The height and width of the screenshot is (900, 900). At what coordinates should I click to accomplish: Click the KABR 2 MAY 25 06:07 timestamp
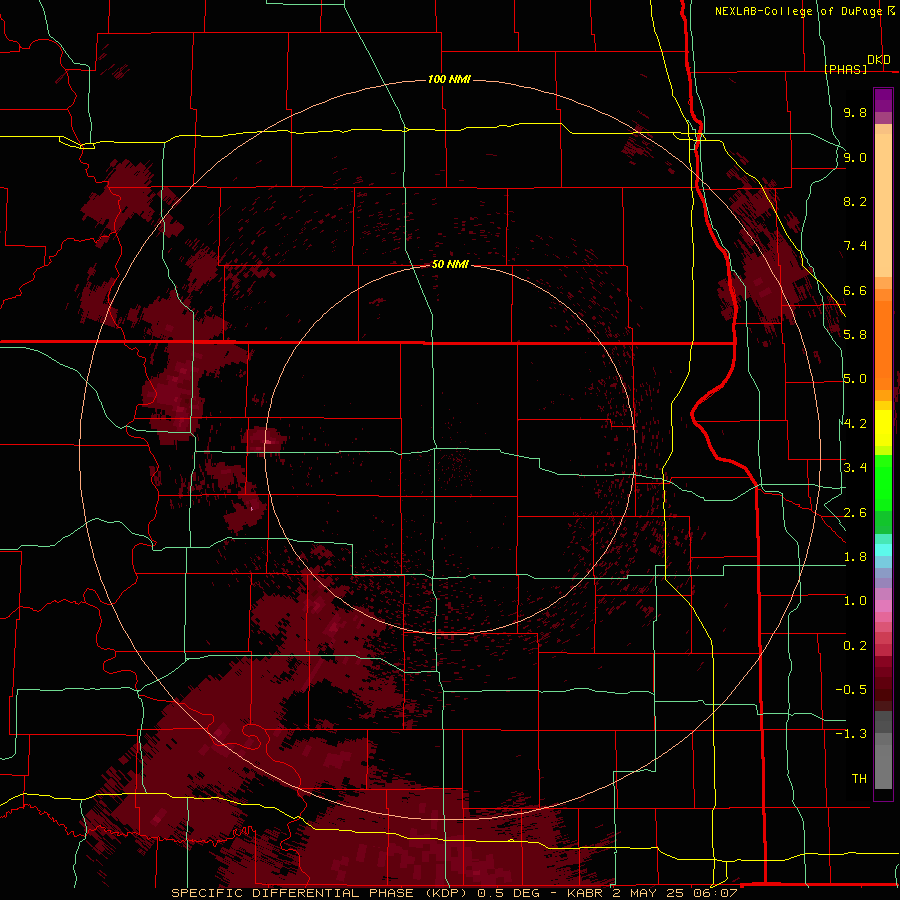click(652, 893)
